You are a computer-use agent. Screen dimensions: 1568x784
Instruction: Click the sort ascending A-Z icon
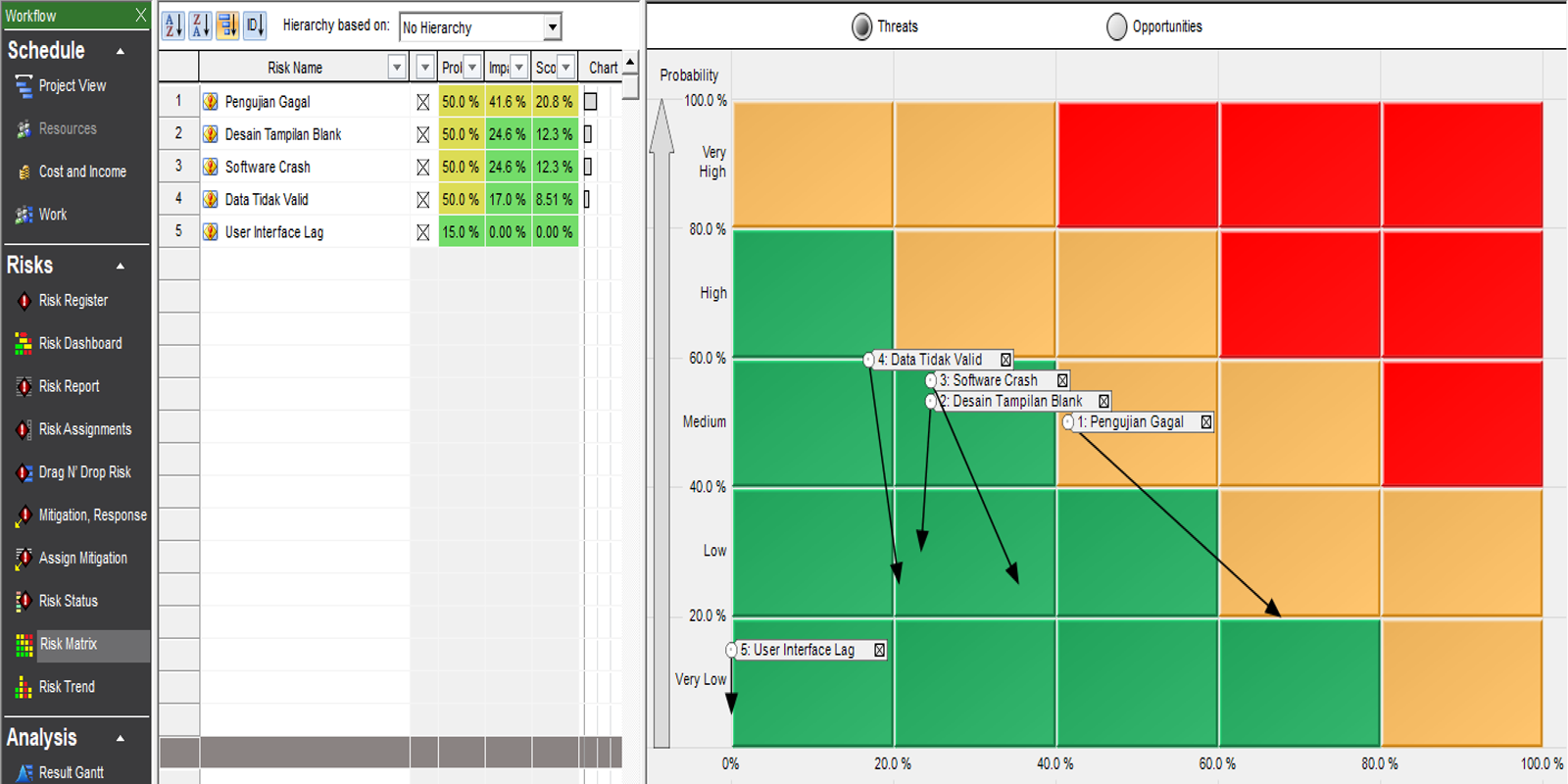[x=172, y=25]
